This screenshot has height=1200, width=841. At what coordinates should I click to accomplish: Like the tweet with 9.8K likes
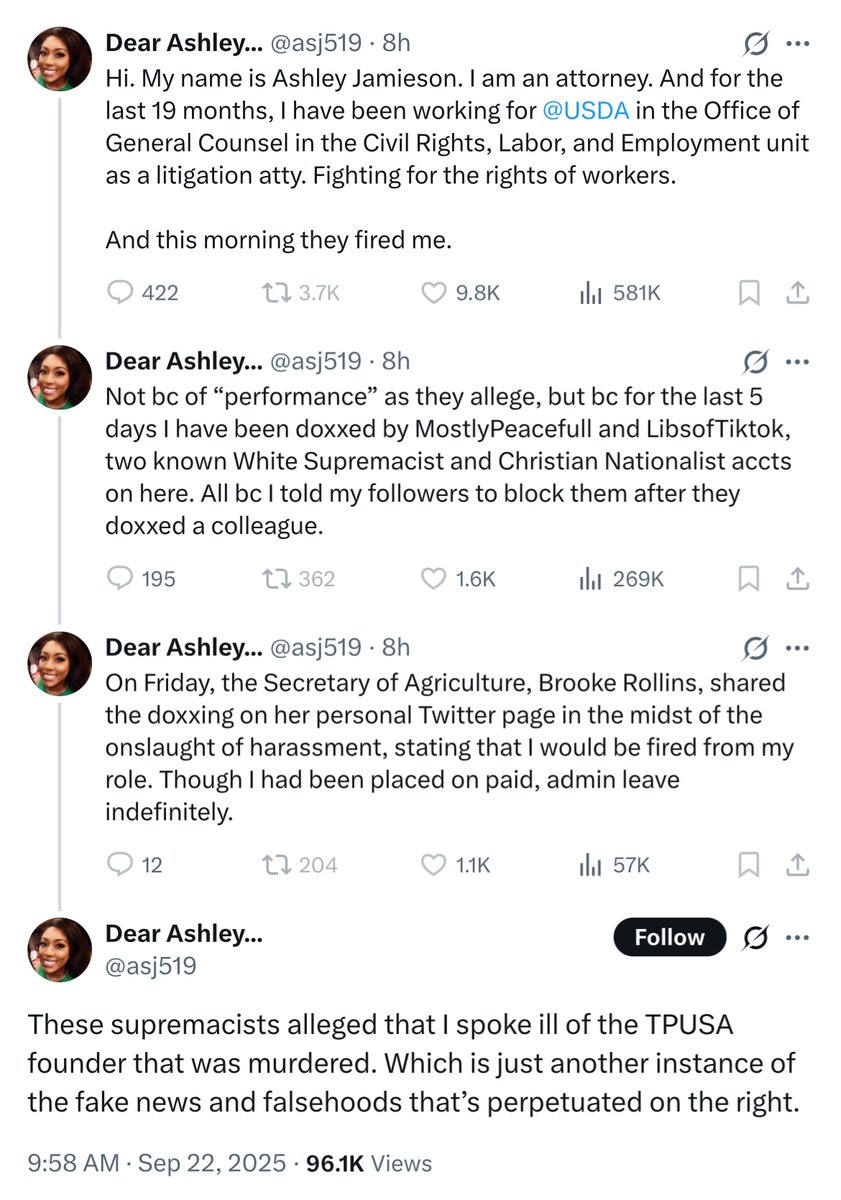[433, 292]
